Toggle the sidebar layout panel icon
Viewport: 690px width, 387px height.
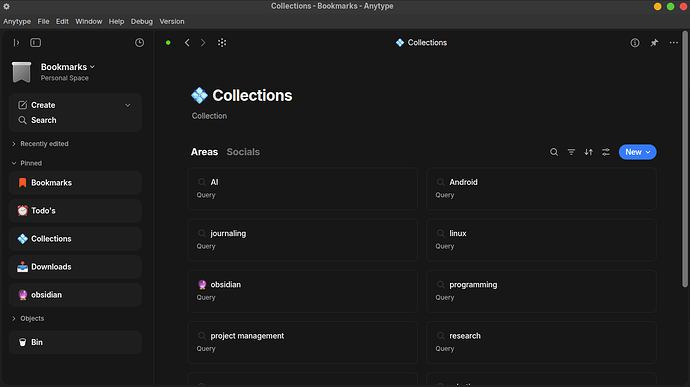tap(36, 43)
